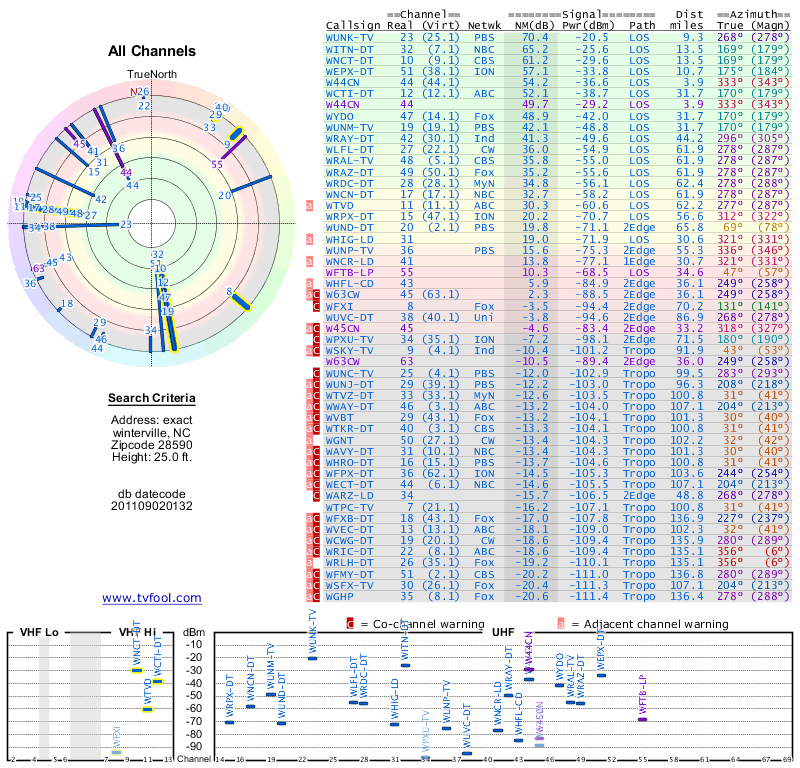Click the adjacent warning marker beside WNCR-LD
The width and height of the screenshot is (800, 768).
point(309,261)
